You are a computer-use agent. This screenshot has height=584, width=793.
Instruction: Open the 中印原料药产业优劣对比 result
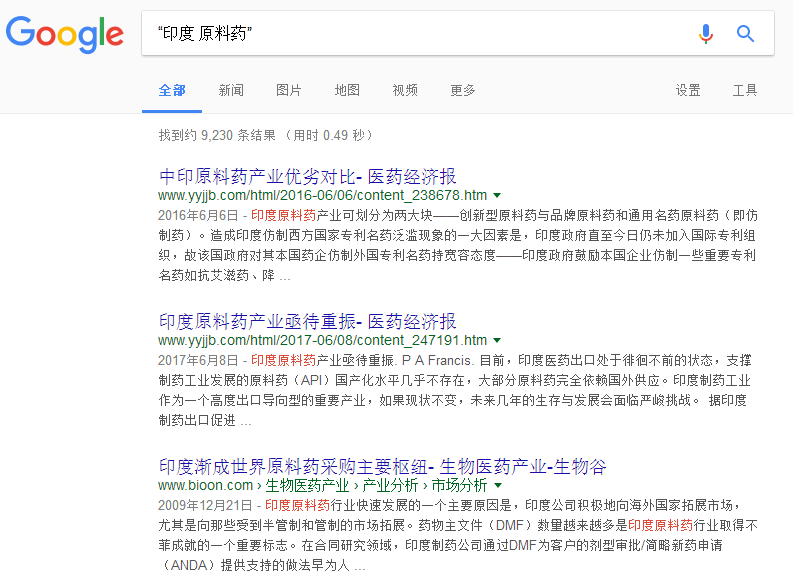[x=307, y=177]
